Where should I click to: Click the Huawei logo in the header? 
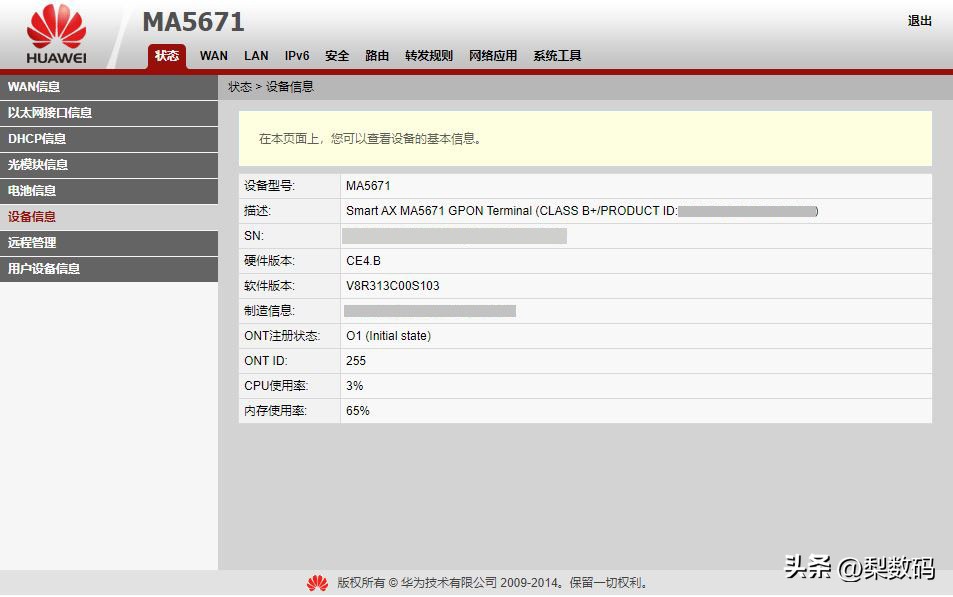coord(55,30)
